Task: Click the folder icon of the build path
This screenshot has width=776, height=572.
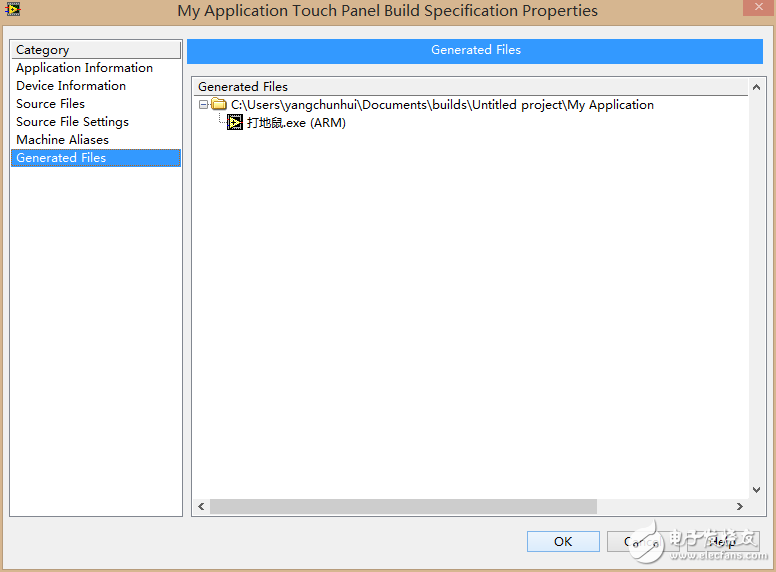Action: click(x=219, y=104)
